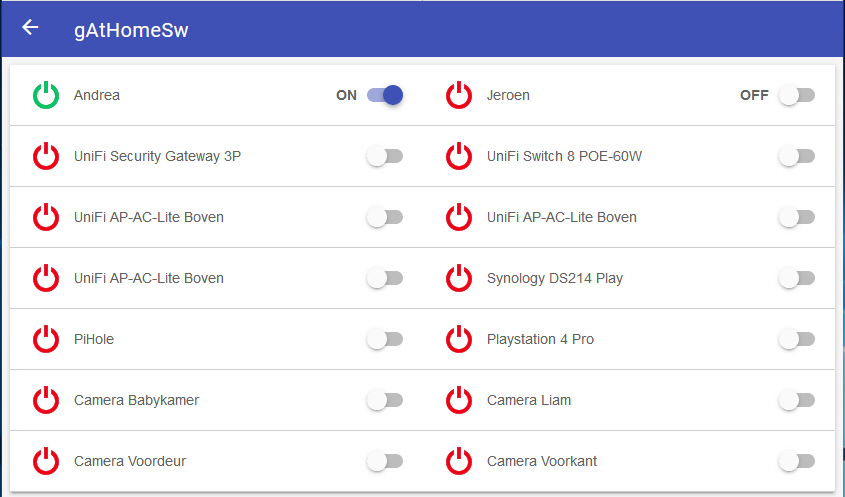The height and width of the screenshot is (497, 845).
Task: Enable the UniFi Security Gateway 3P switch
Action: [385, 157]
